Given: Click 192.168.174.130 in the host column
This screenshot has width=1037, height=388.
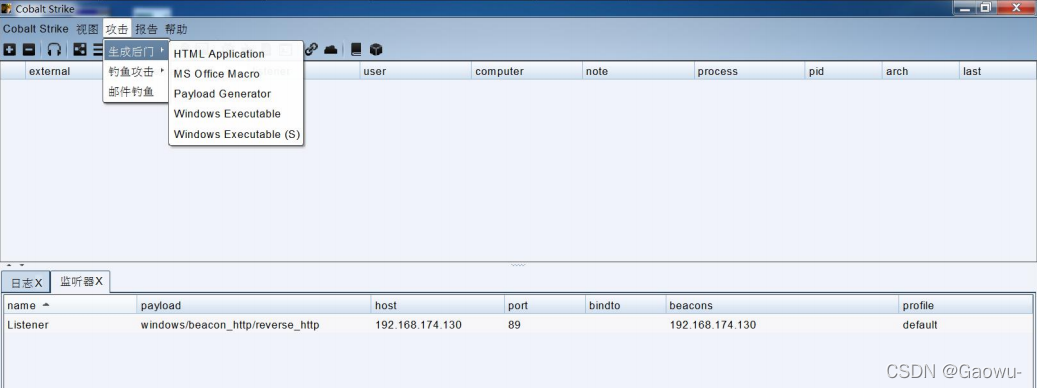Looking at the screenshot, I should tap(418, 325).
